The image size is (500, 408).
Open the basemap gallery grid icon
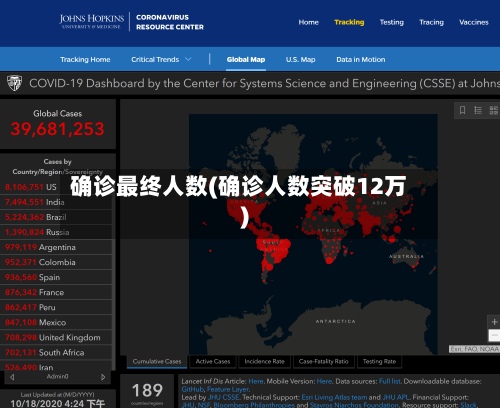pyautogui.click(x=493, y=110)
